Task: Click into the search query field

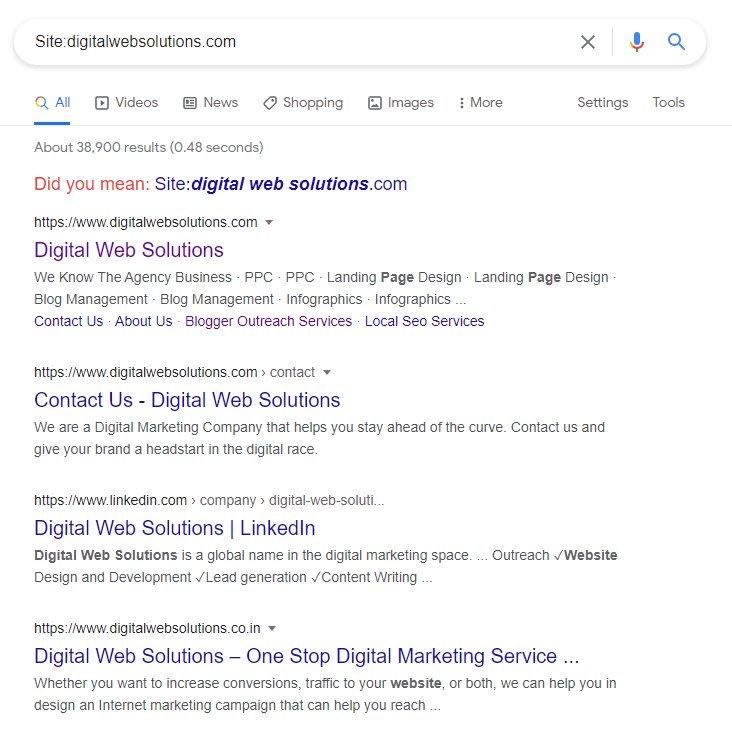Action: coord(301,42)
